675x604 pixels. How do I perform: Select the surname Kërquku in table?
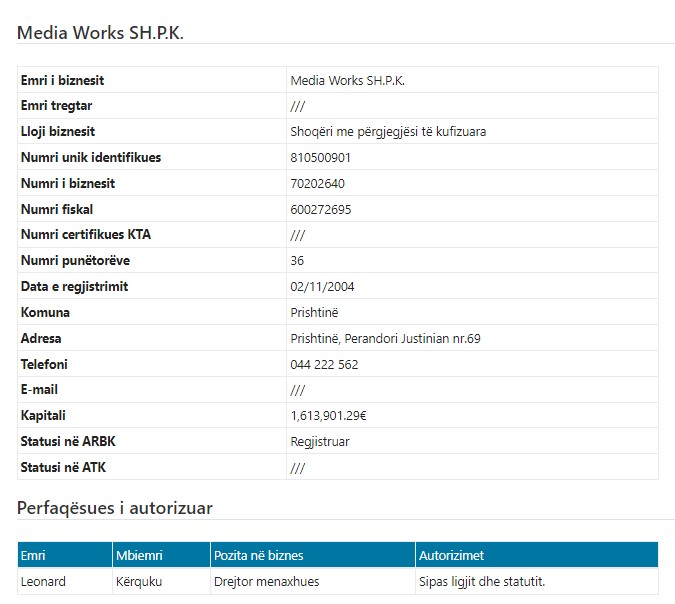tap(141, 581)
